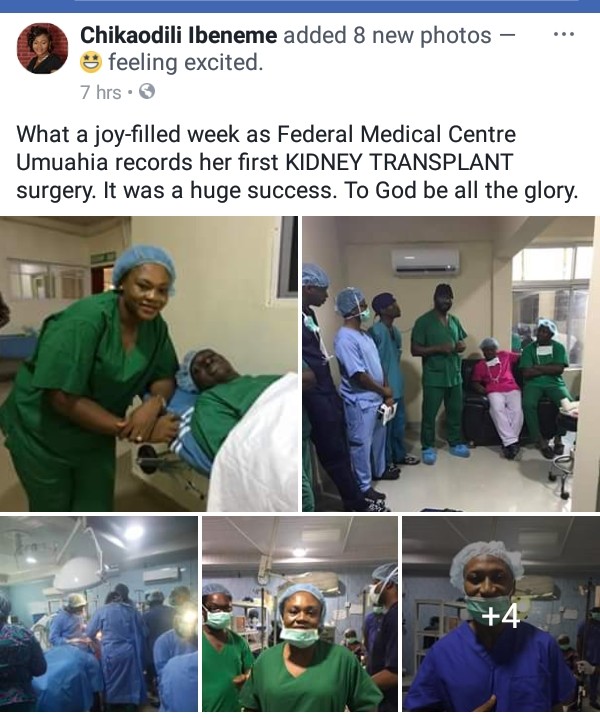Screen dimensions: 600x718
Task: Open the three-dot post options menu
Action: point(564,34)
